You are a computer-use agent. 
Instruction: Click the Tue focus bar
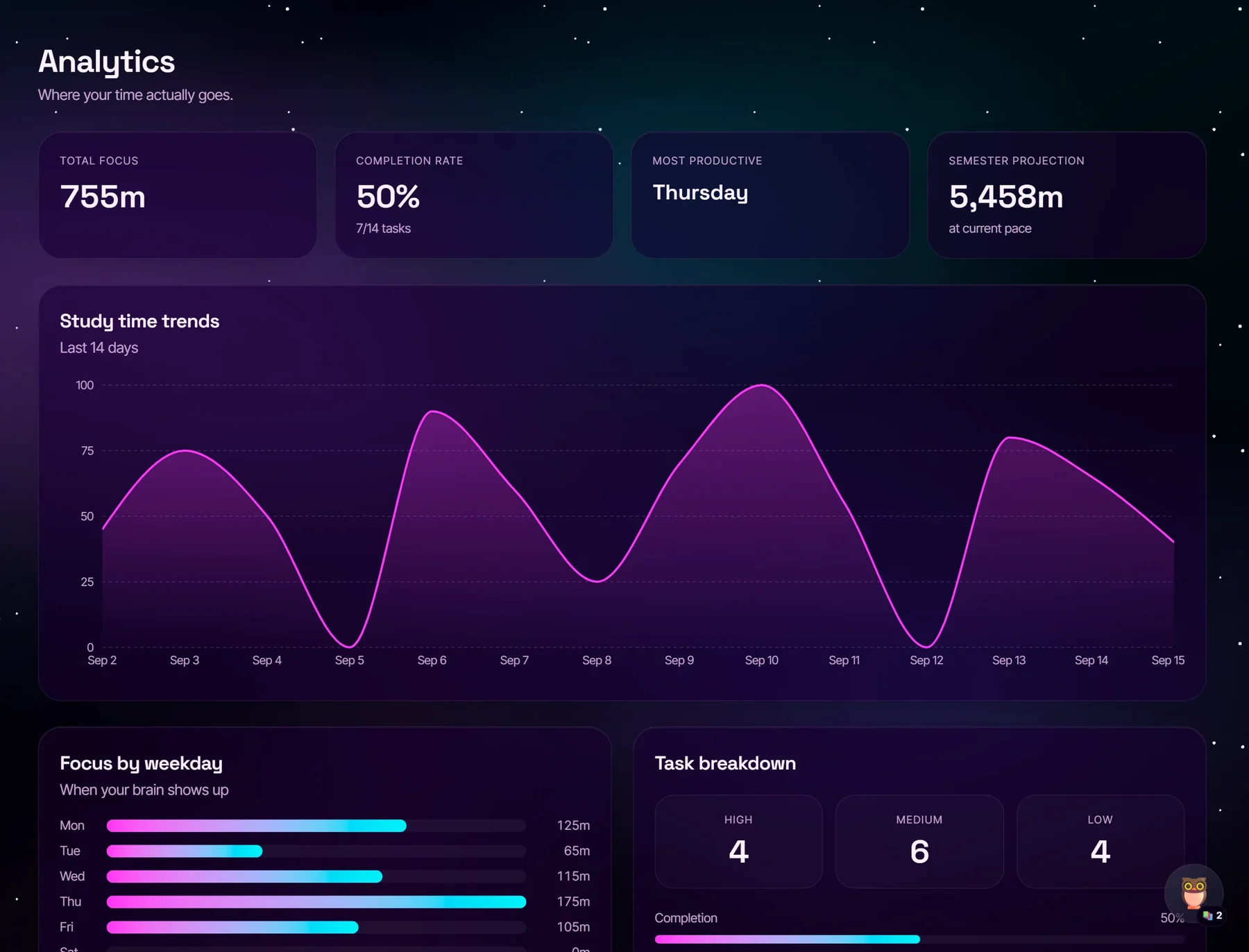(x=316, y=851)
